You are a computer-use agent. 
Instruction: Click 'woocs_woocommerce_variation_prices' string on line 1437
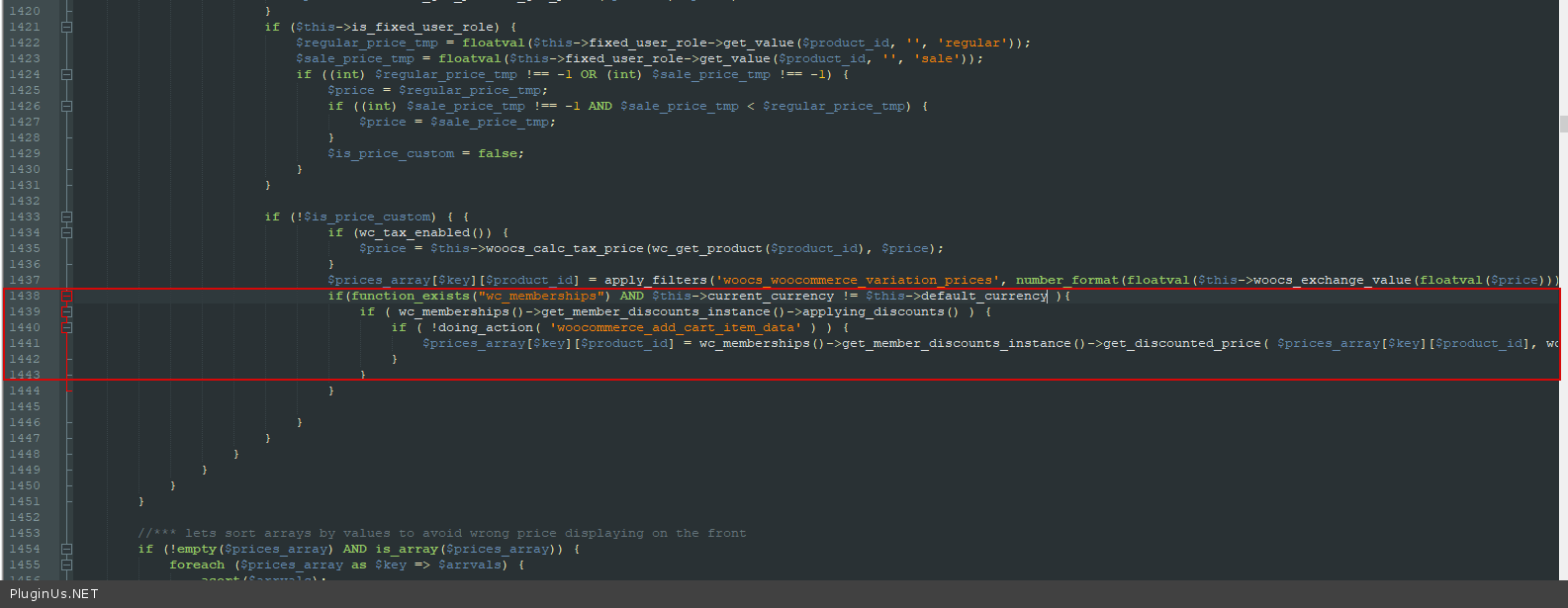coord(858,280)
